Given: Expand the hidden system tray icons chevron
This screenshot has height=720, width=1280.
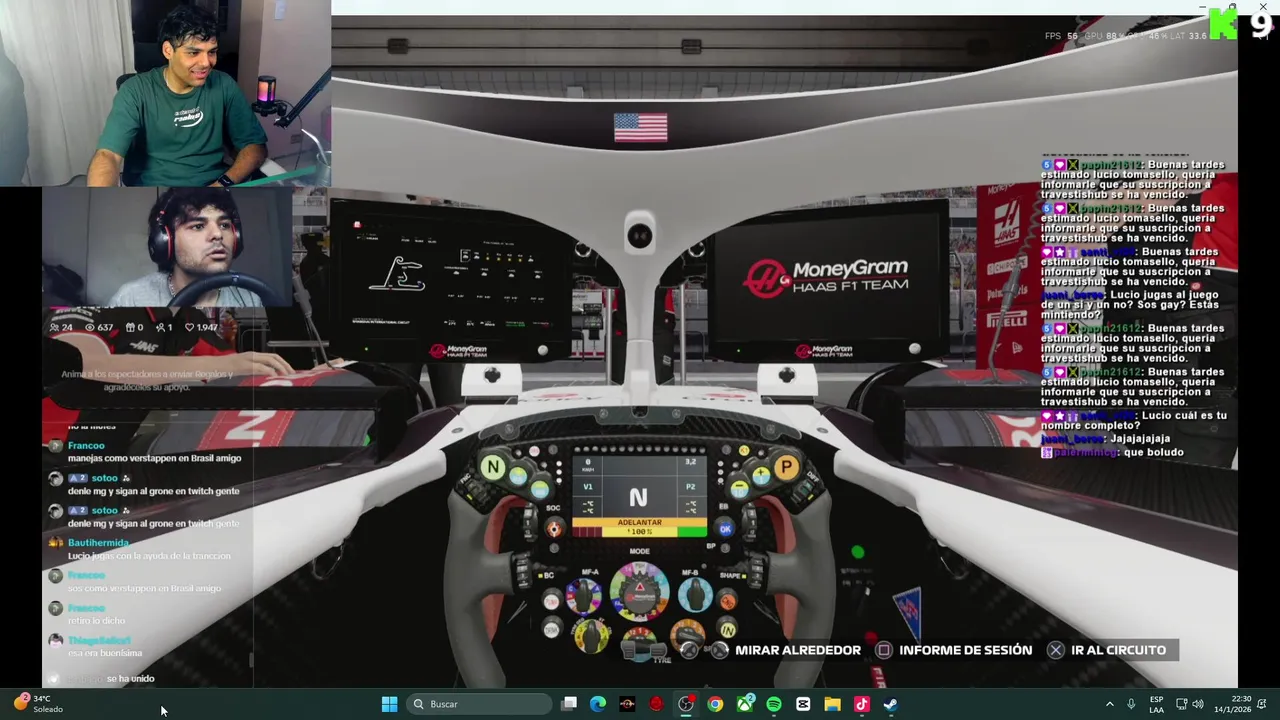Looking at the screenshot, I should click(x=1109, y=704).
